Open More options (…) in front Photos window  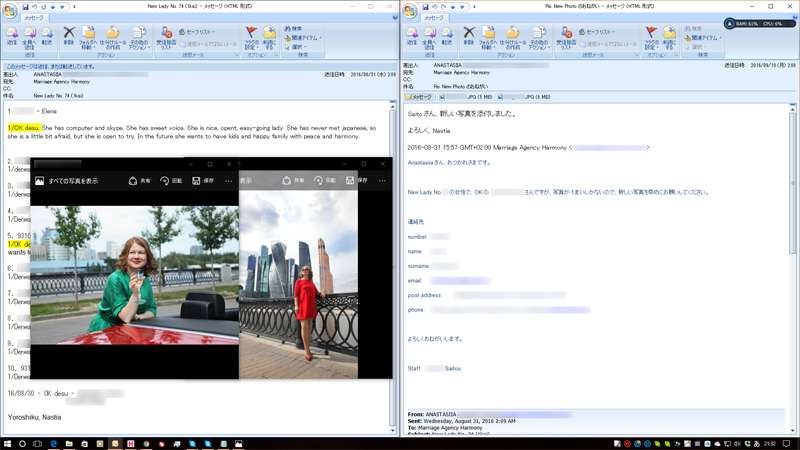[228, 181]
